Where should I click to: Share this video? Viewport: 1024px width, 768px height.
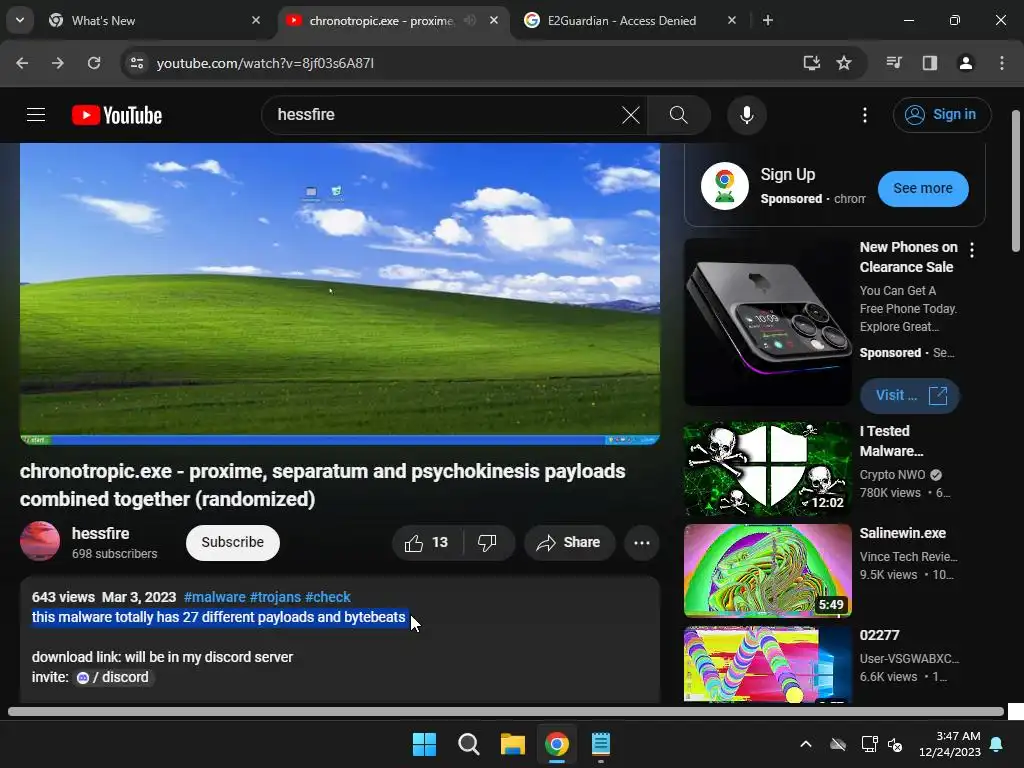pyautogui.click(x=569, y=543)
